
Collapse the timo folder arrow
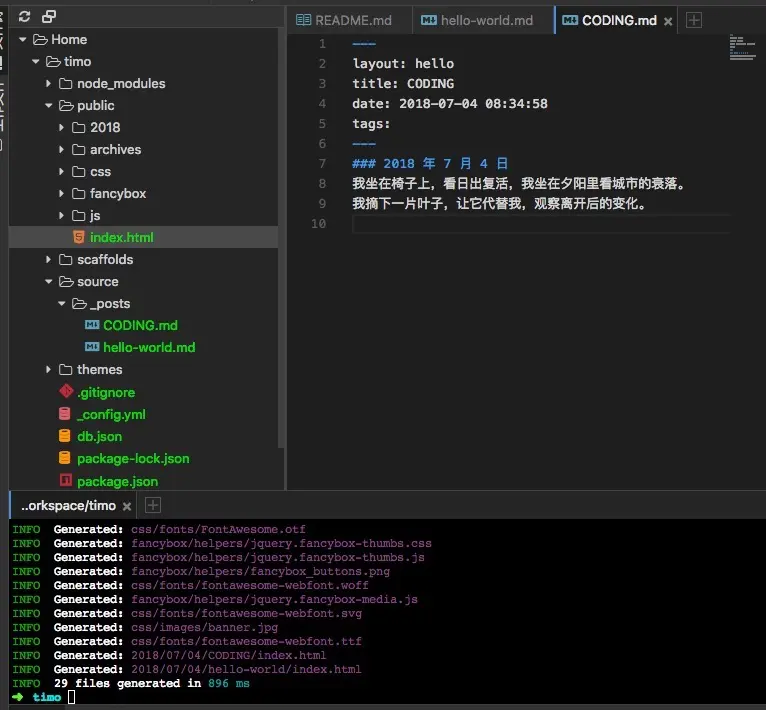point(36,62)
